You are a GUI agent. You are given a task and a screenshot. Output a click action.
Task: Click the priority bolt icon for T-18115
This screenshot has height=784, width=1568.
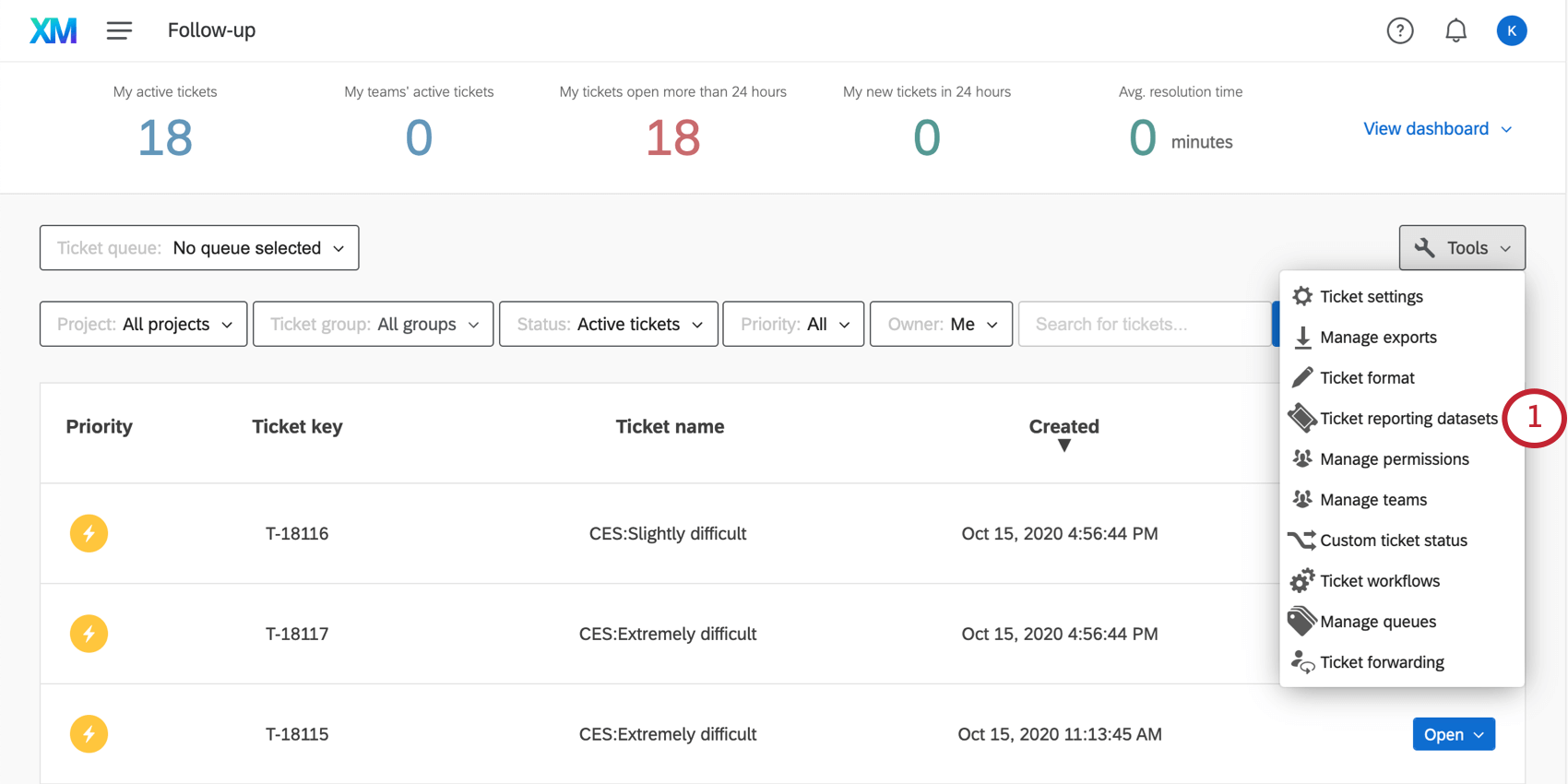tap(89, 734)
